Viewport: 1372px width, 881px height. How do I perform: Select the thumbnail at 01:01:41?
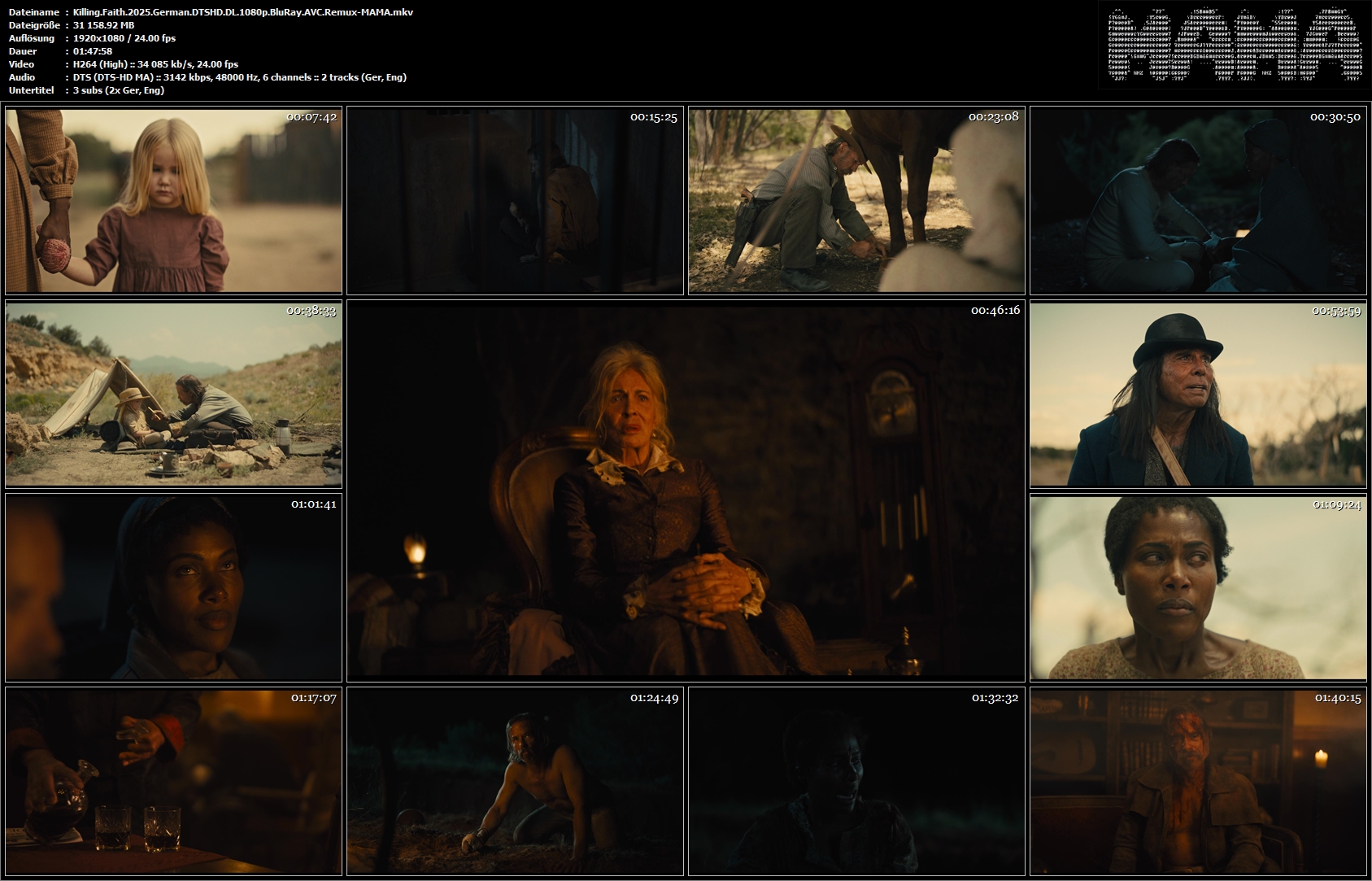pyautogui.click(x=173, y=587)
